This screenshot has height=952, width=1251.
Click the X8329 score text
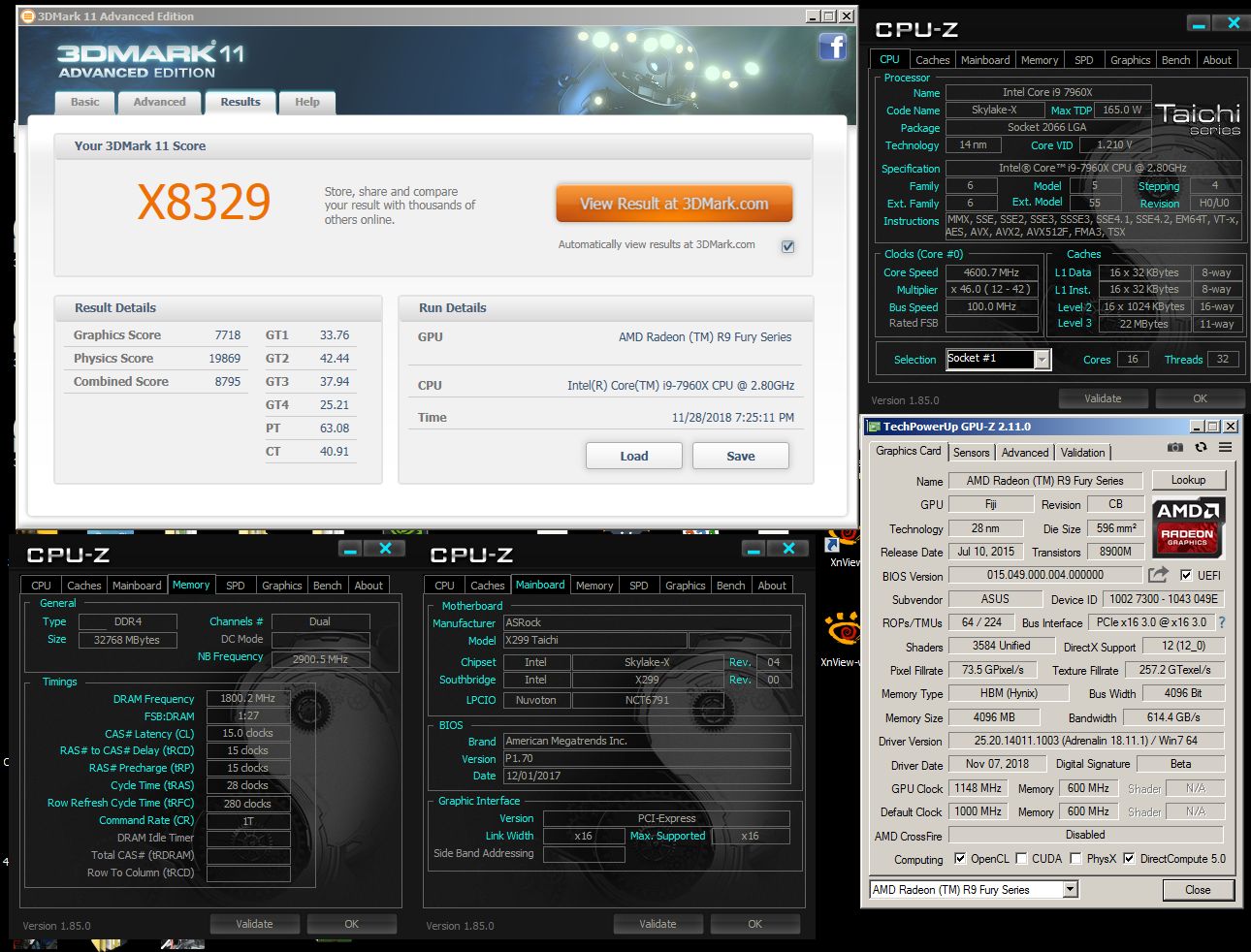204,203
